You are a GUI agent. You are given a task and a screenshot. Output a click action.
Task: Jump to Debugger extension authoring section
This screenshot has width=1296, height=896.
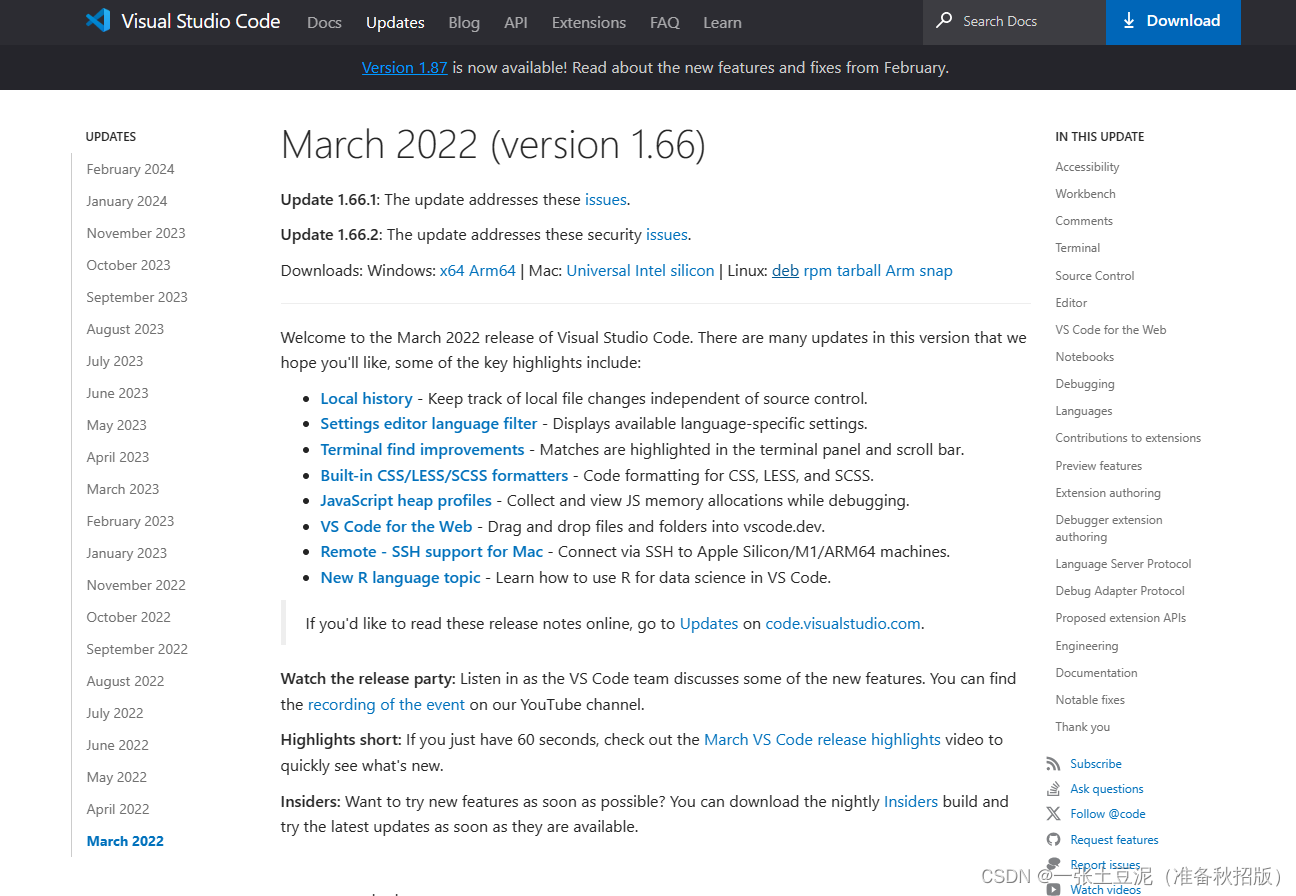1109,528
